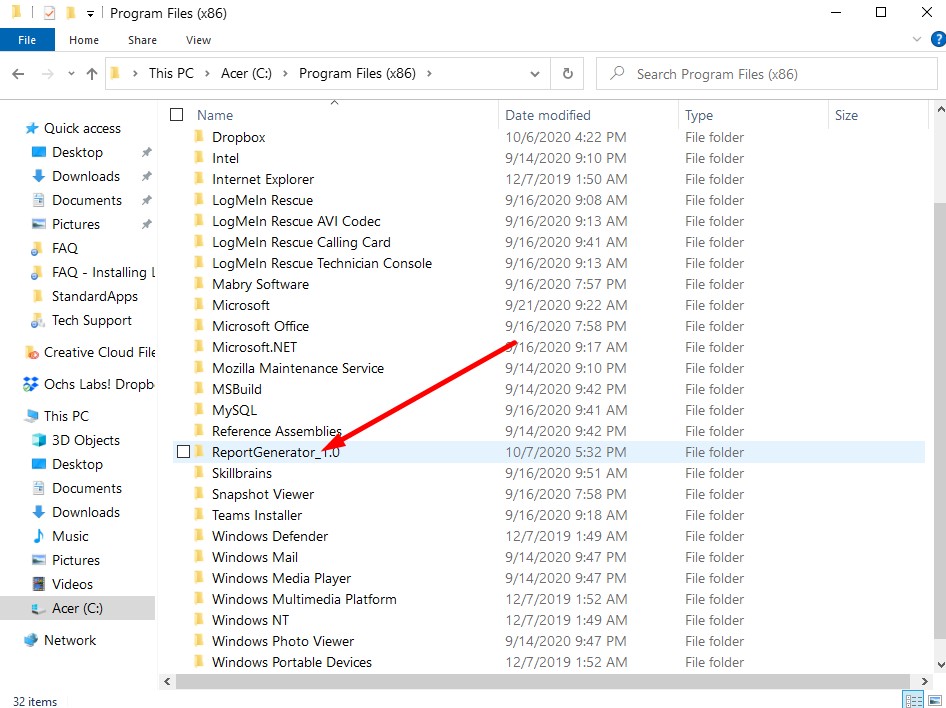Switch to large icons view layout icon
The image size is (946, 708).
[935, 700]
